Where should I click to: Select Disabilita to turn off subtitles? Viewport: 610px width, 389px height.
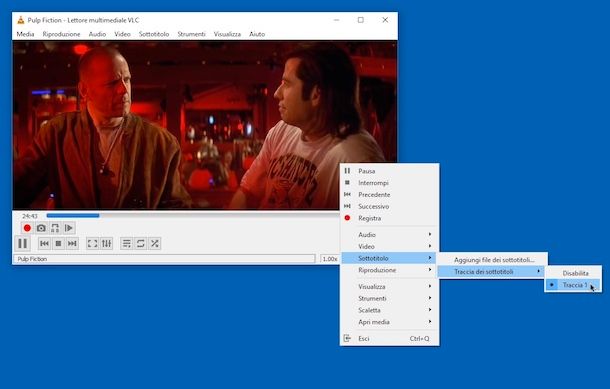[573, 273]
